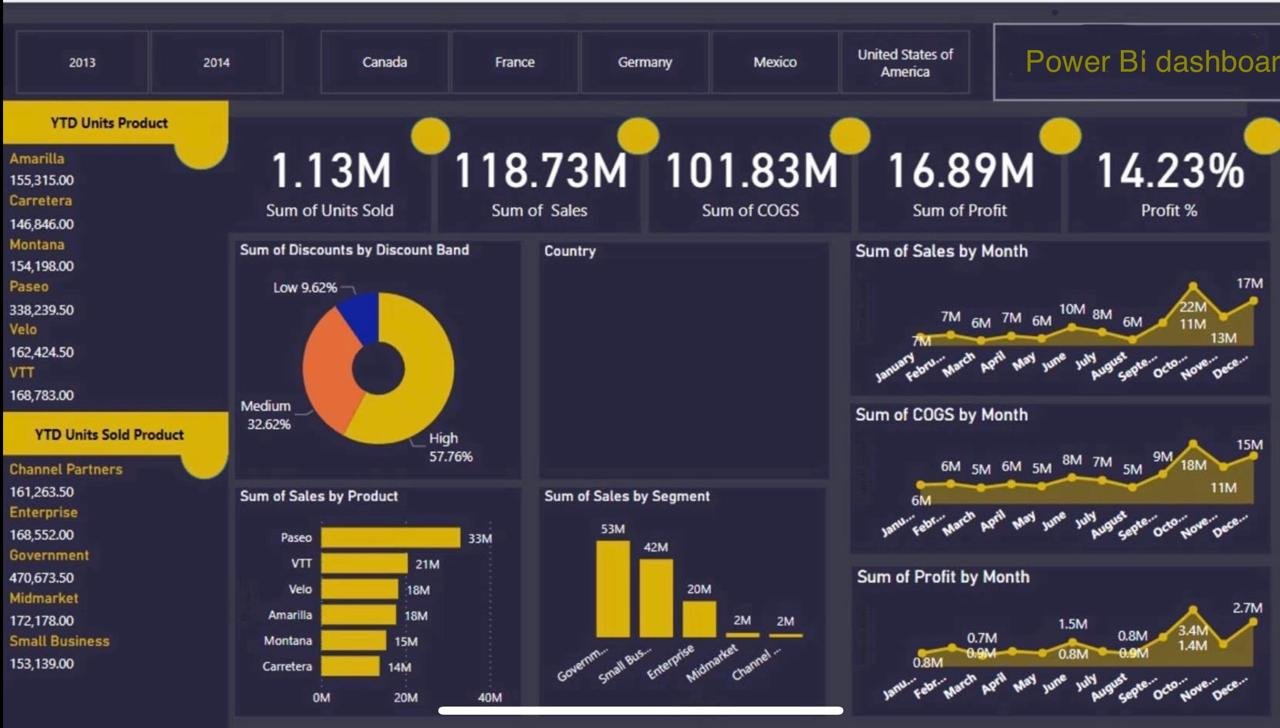Click yellow circle on Profit % card
This screenshot has width=1280, height=728.
point(1263,137)
